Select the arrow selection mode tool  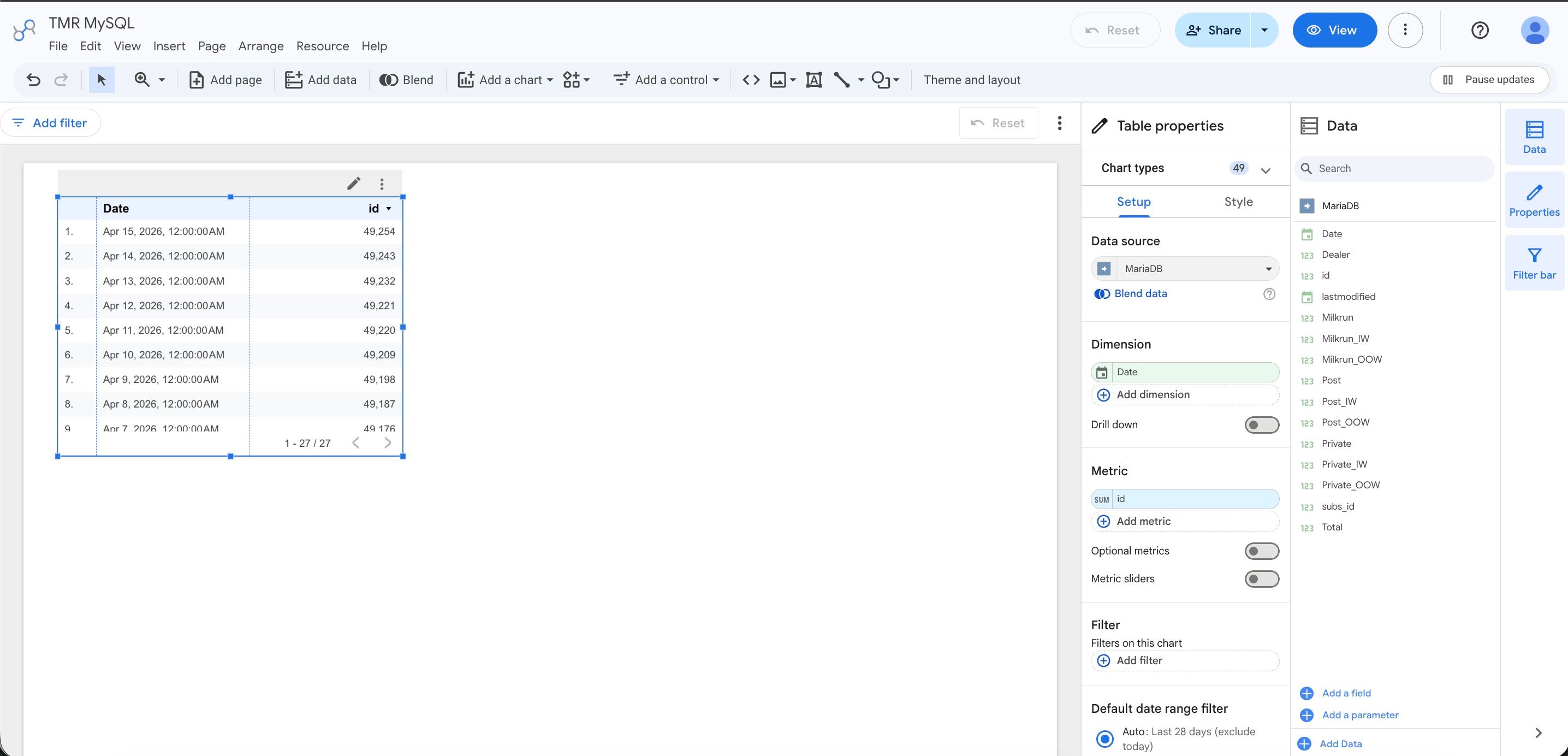[102, 80]
